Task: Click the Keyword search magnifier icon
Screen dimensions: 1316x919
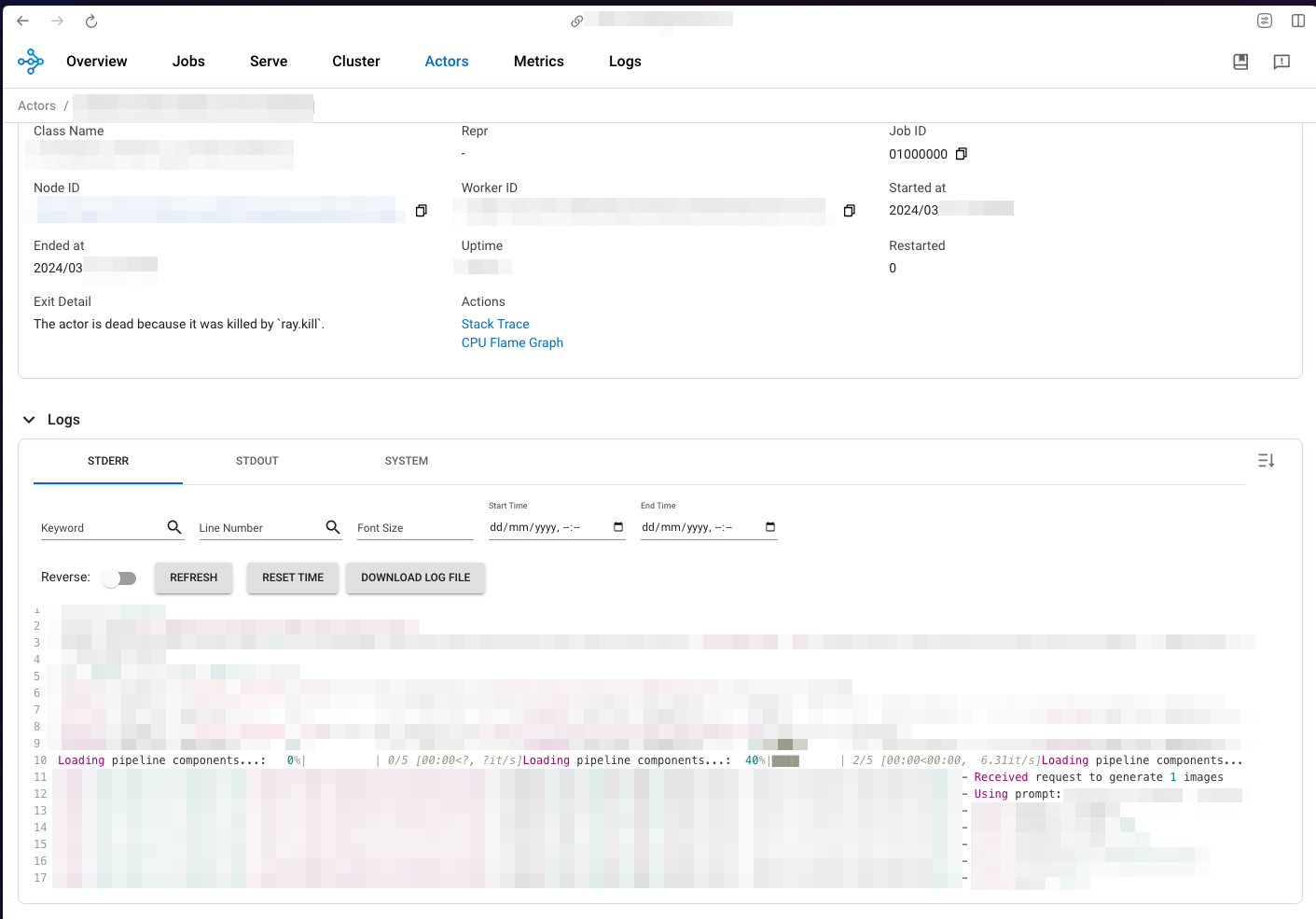Action: [174, 527]
